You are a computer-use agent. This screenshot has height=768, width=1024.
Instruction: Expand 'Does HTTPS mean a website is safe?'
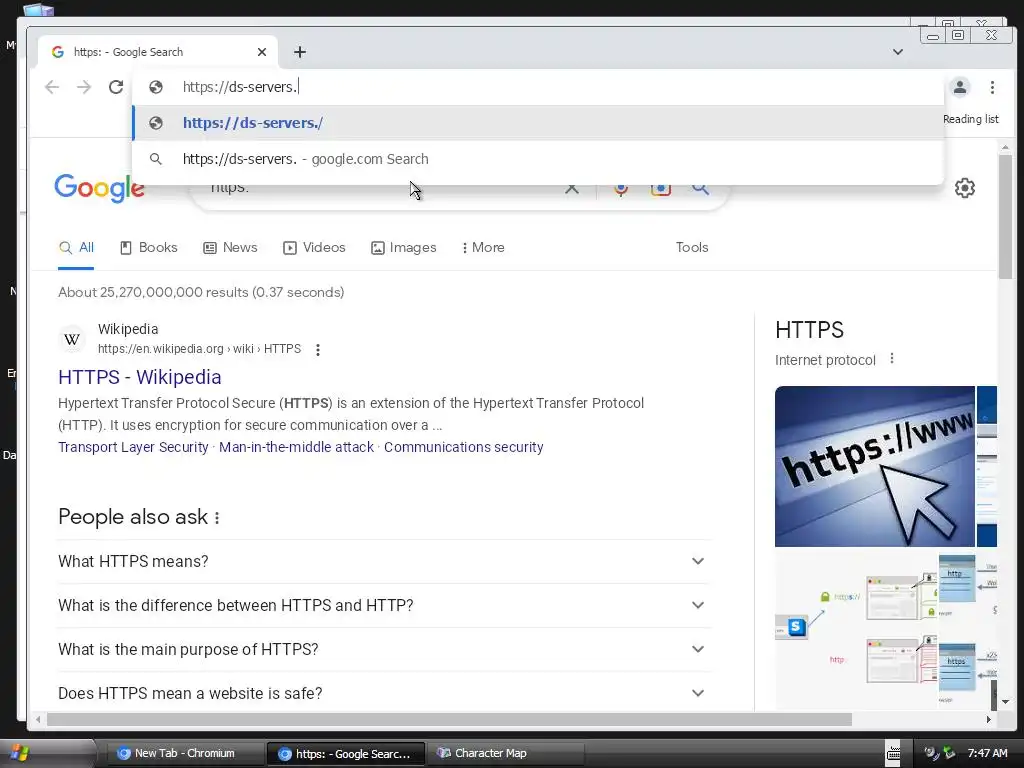tap(384, 694)
